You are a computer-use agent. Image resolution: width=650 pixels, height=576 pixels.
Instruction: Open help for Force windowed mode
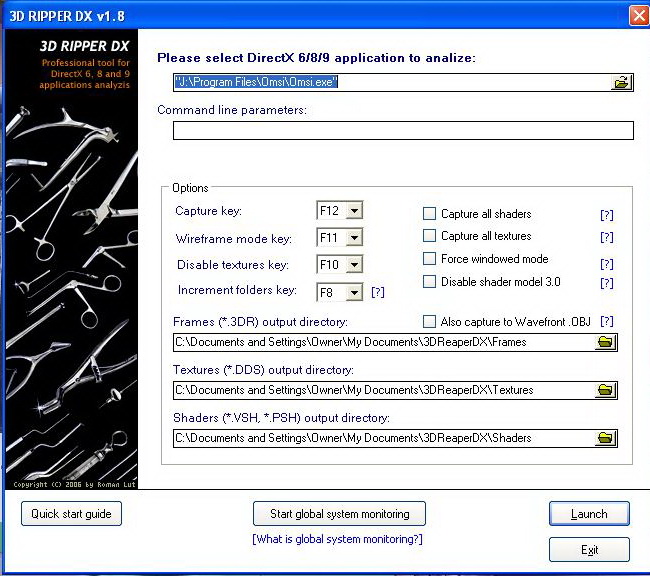[606, 263]
